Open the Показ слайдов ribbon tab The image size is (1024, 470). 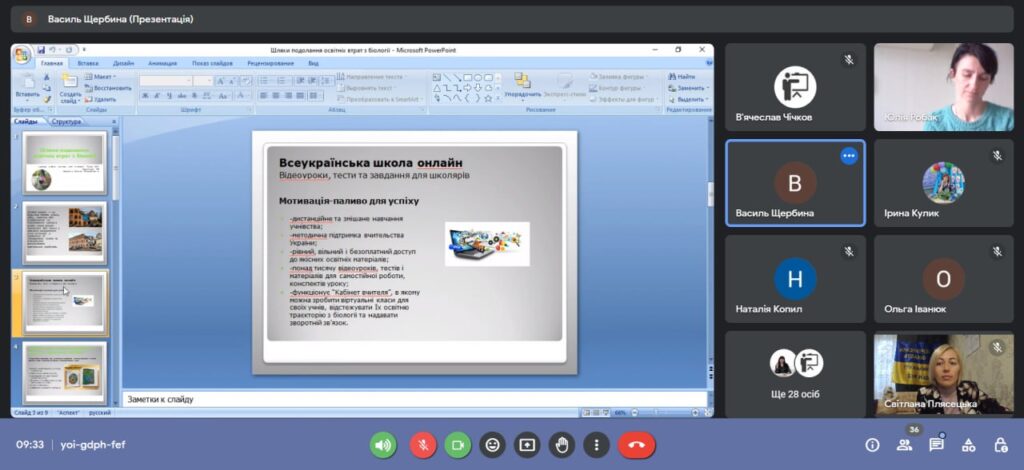click(212, 63)
